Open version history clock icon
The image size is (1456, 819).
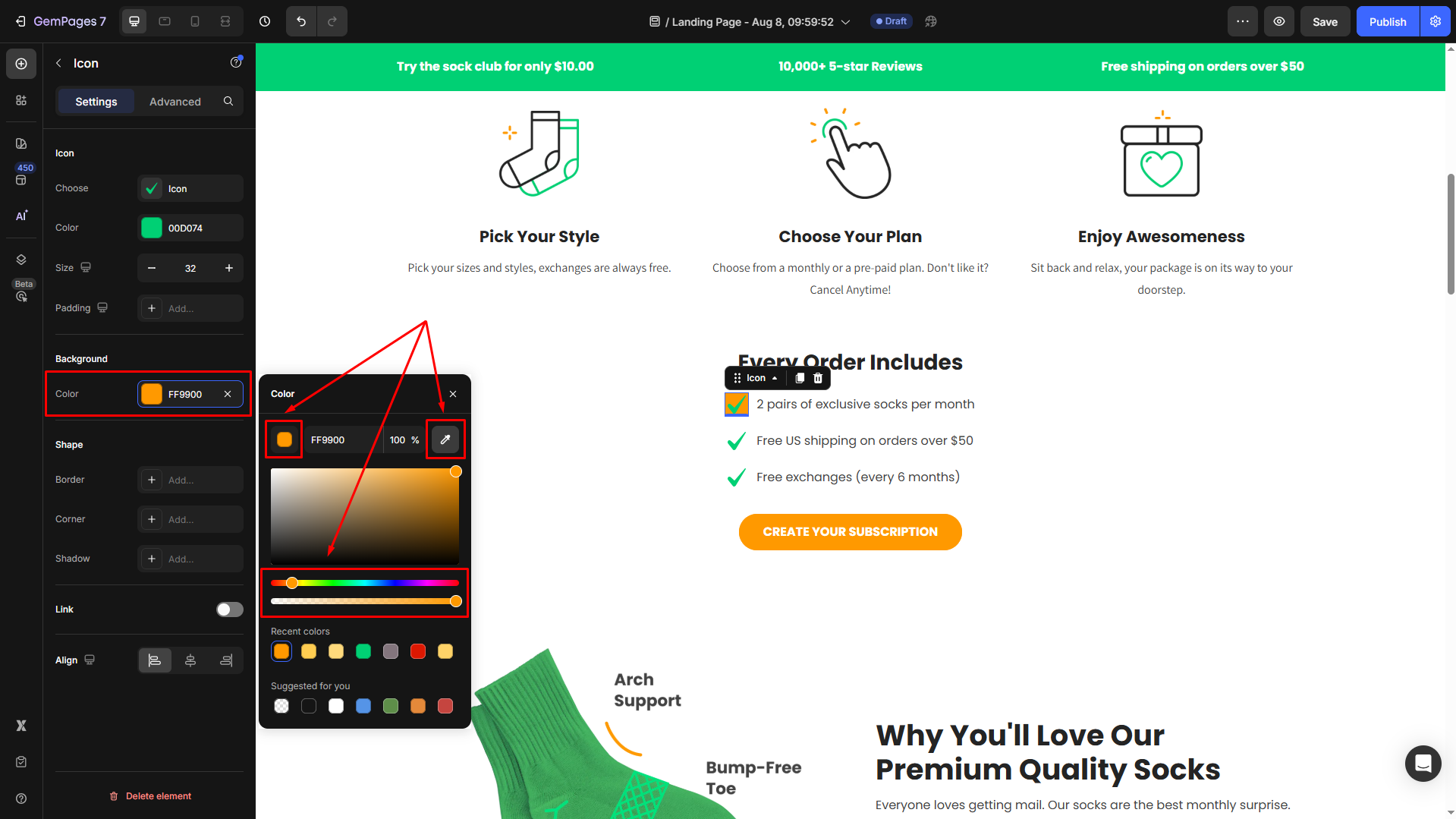(265, 21)
